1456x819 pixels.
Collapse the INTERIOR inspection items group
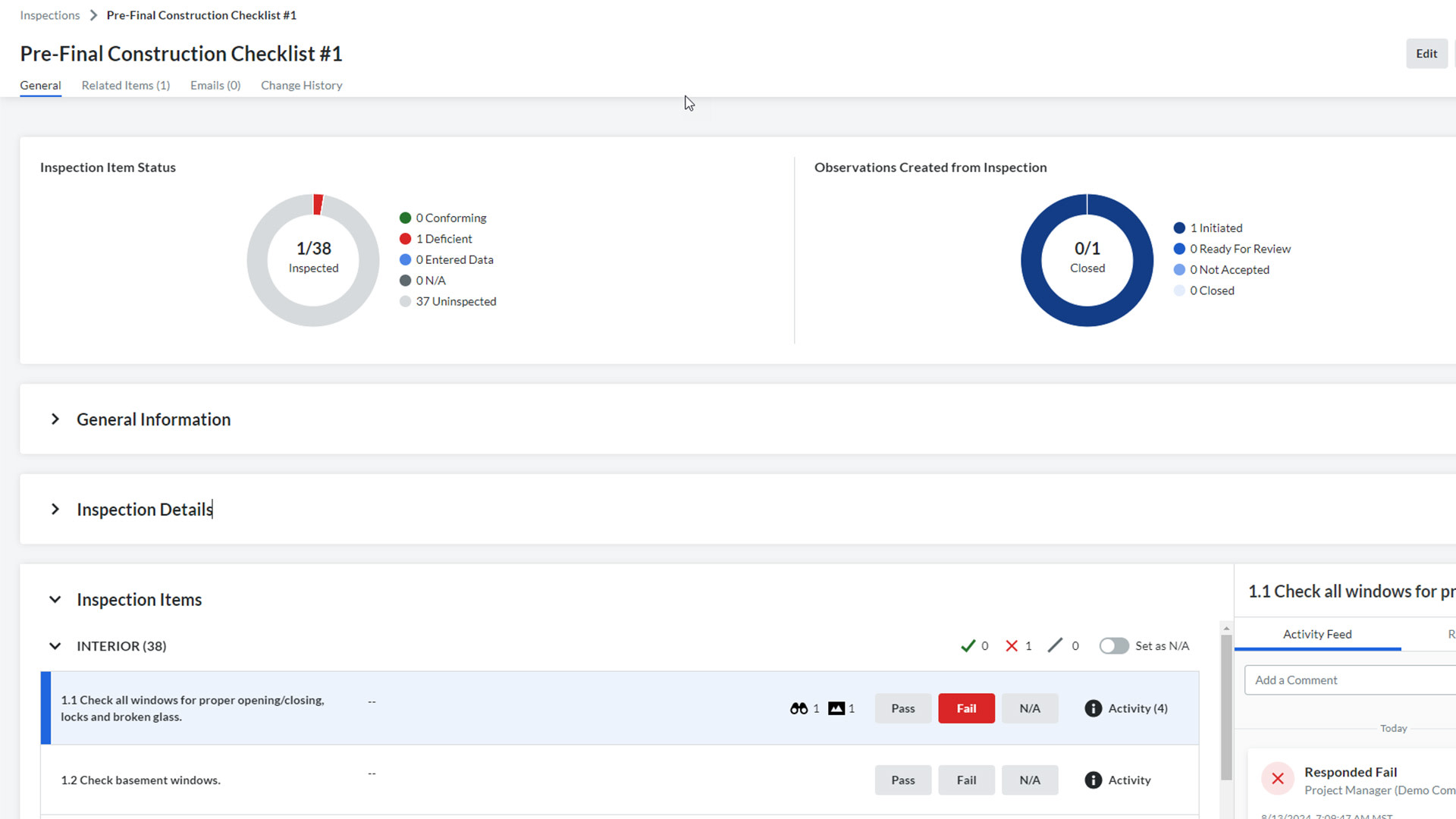pos(55,645)
